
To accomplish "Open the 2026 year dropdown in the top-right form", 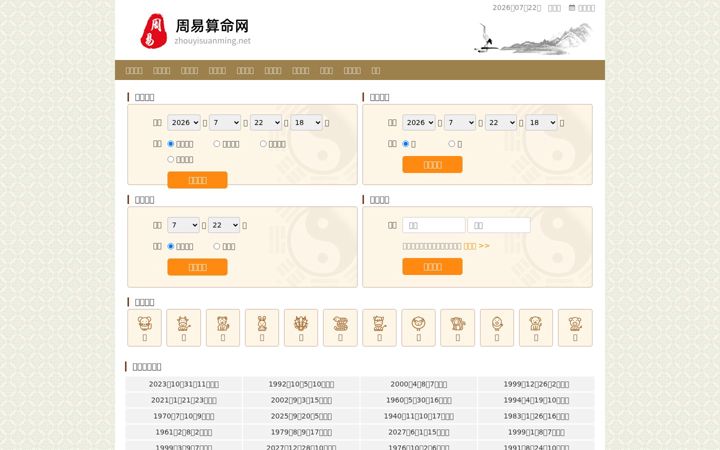I will [419, 123].
